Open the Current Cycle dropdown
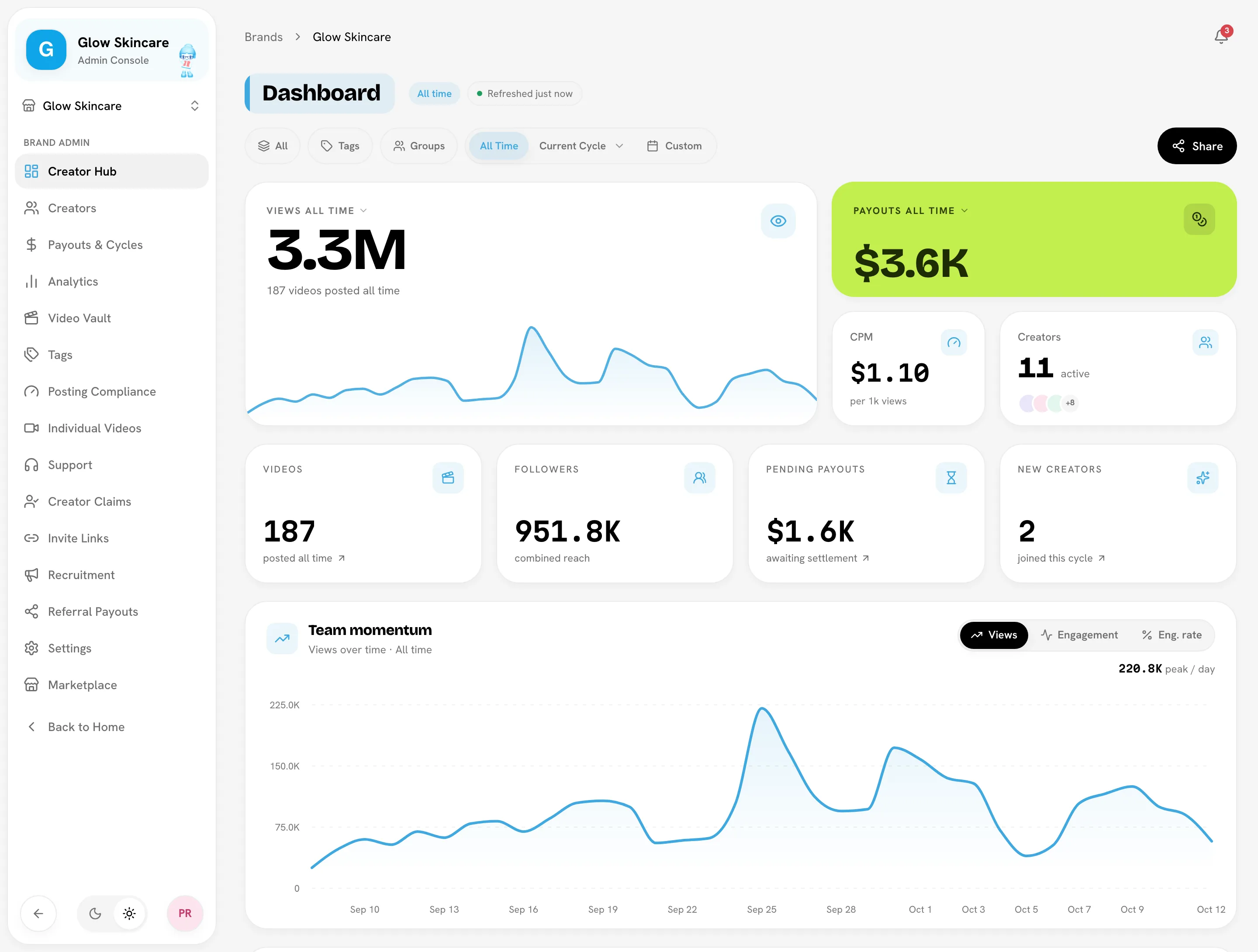Screen dimensions: 1258x952 [581, 146]
